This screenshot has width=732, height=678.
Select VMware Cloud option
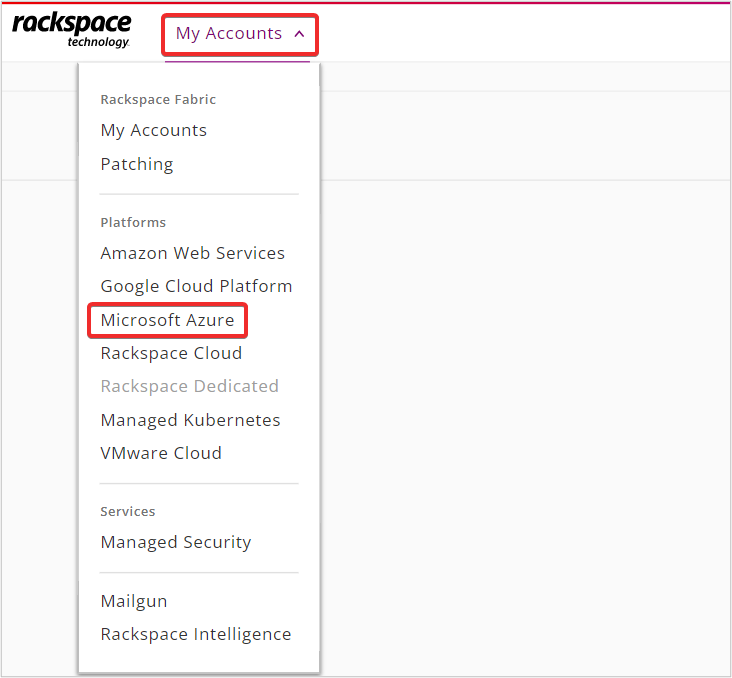click(161, 453)
